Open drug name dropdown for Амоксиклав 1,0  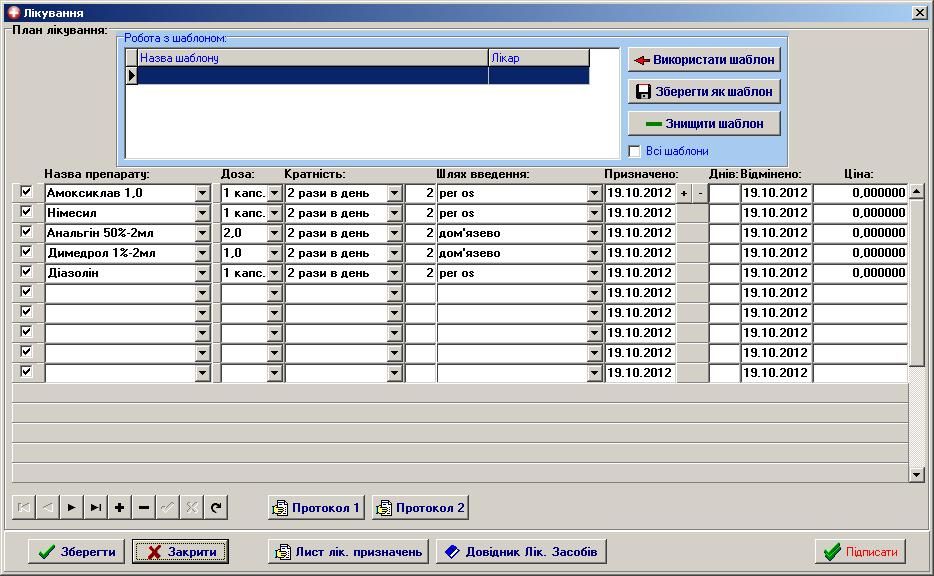pos(203,193)
